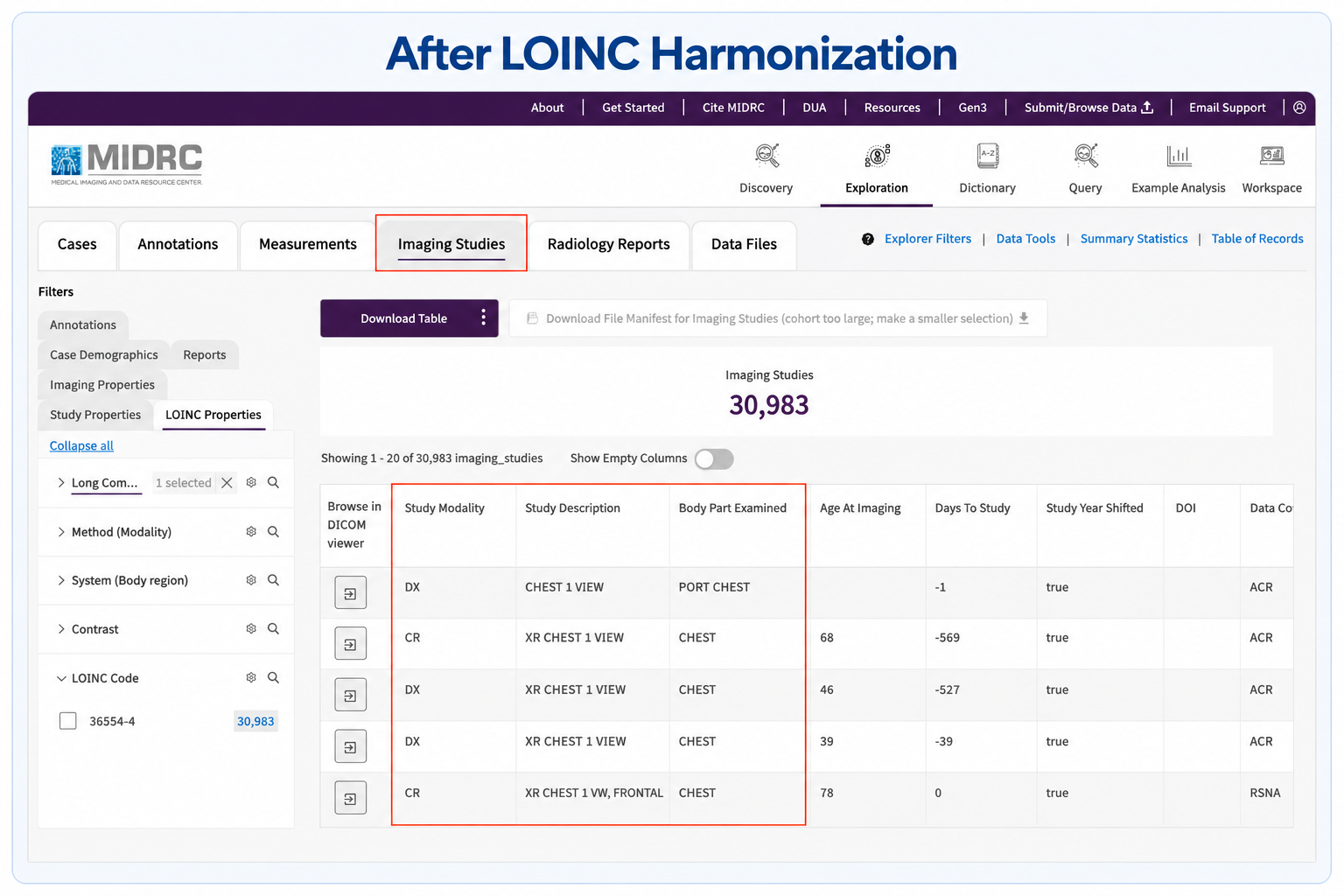Switch to the Cases tab

tap(77, 245)
